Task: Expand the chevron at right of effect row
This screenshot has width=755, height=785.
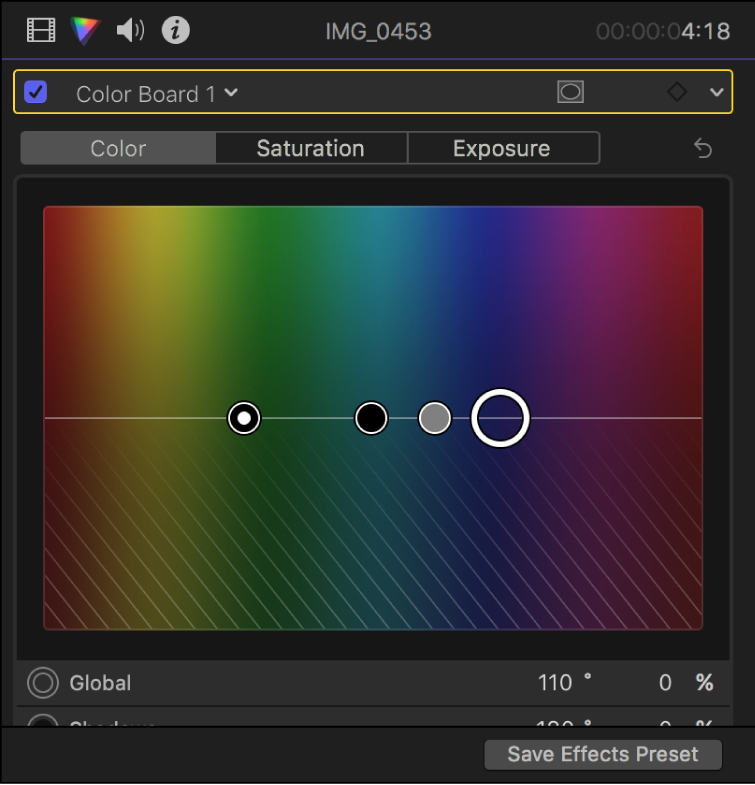Action: (716, 93)
